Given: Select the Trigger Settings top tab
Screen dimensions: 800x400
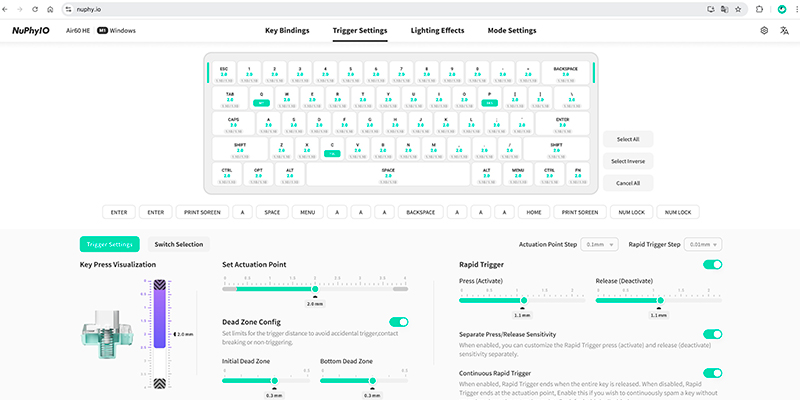Looking at the screenshot, I should 360,31.
